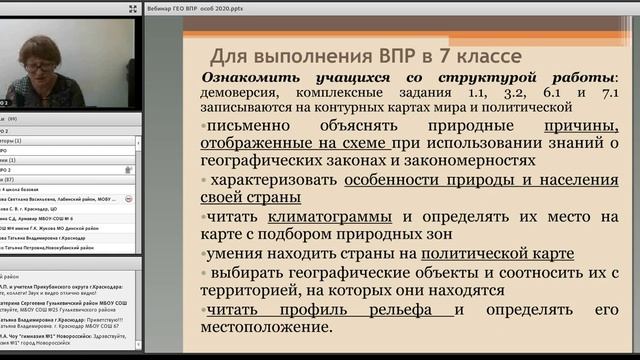Click underlined text 'климатограммы' on slide

pyautogui.click(x=330, y=217)
